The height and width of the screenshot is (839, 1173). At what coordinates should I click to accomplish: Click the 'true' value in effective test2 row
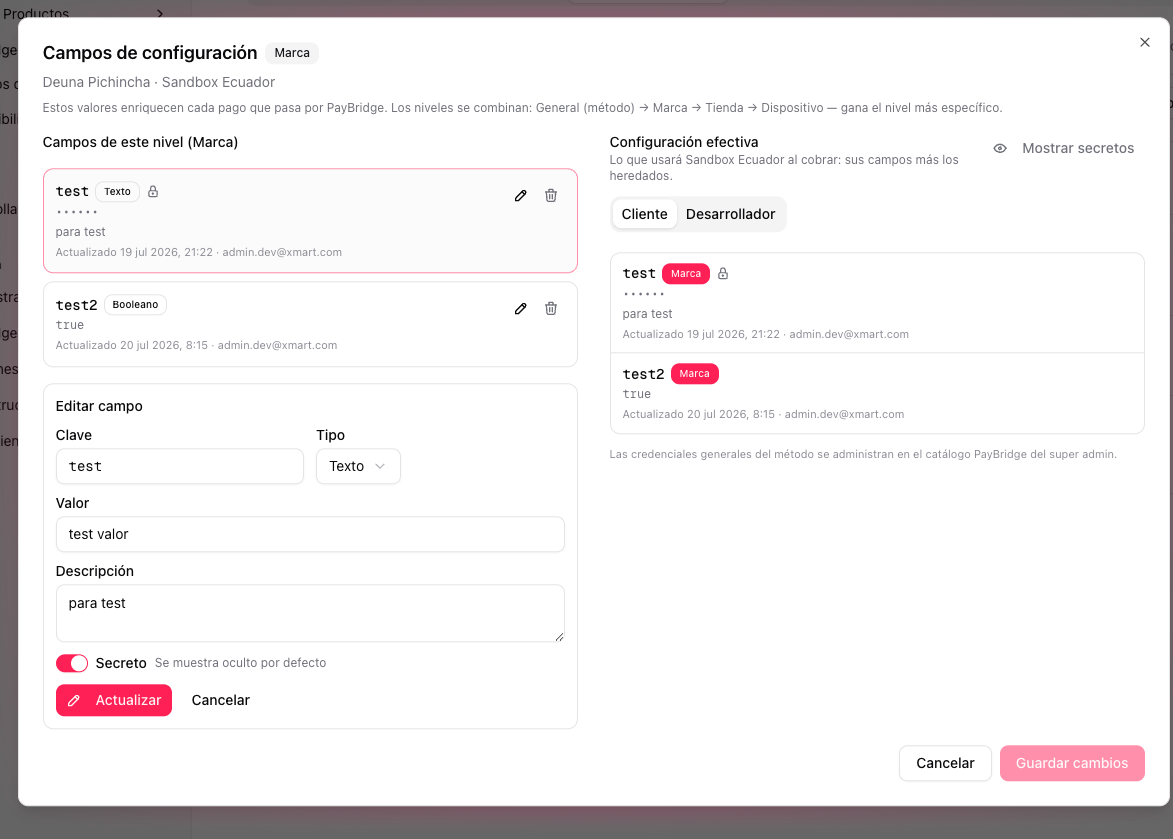coord(637,394)
